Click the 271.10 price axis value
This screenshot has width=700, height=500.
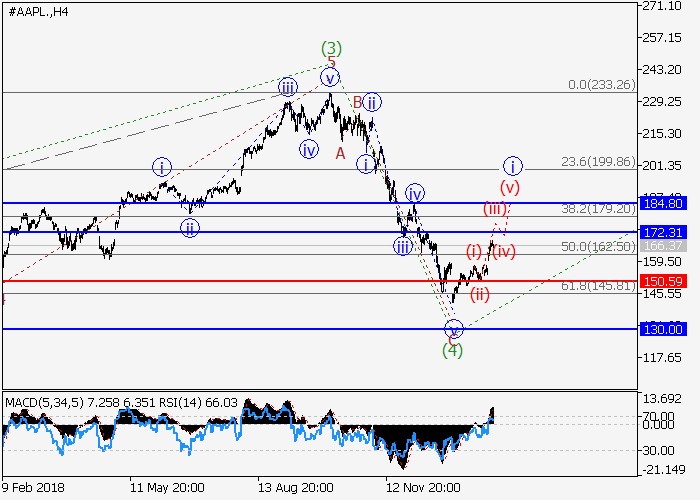coord(662,6)
